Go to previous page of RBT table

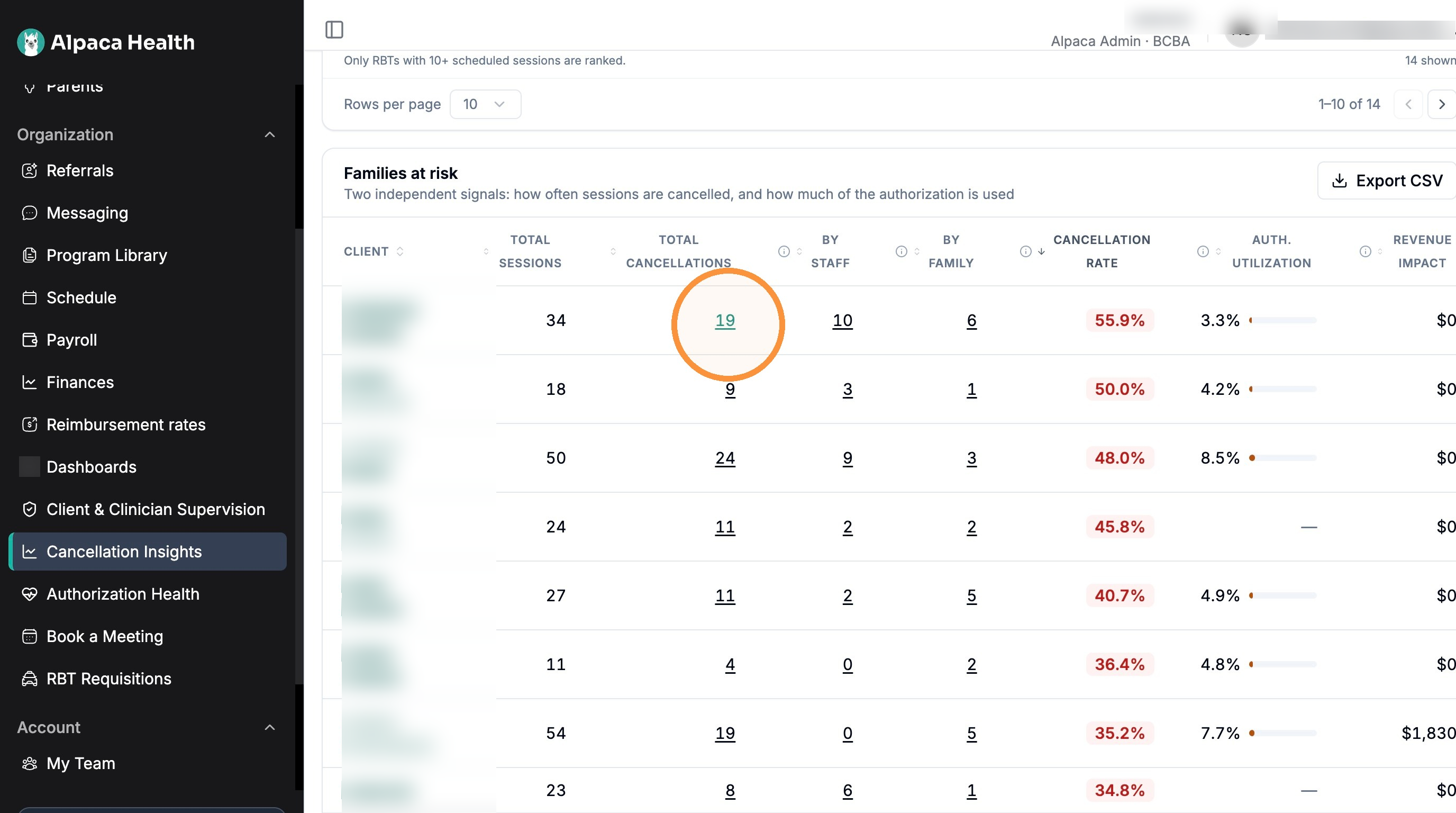[1408, 105]
